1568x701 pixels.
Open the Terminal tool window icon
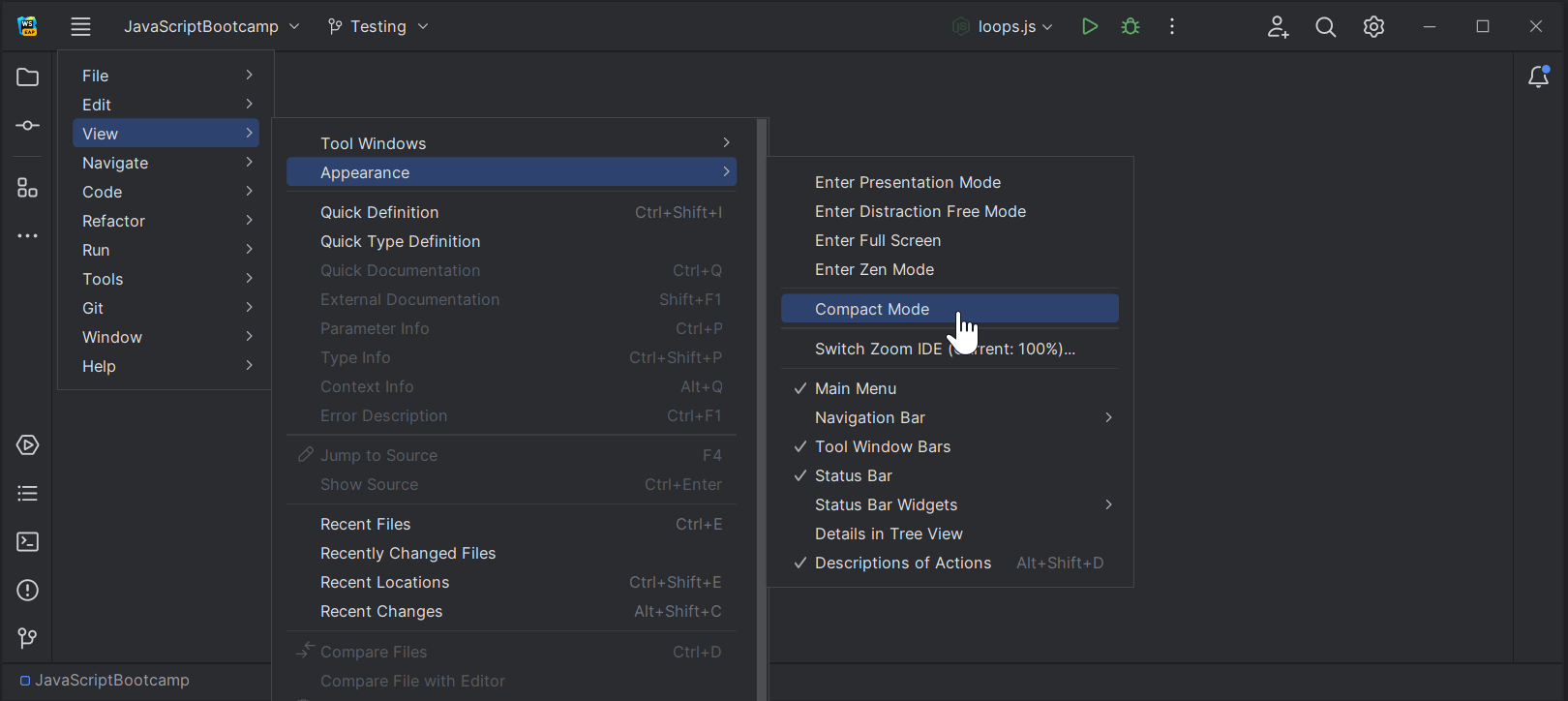click(27, 542)
